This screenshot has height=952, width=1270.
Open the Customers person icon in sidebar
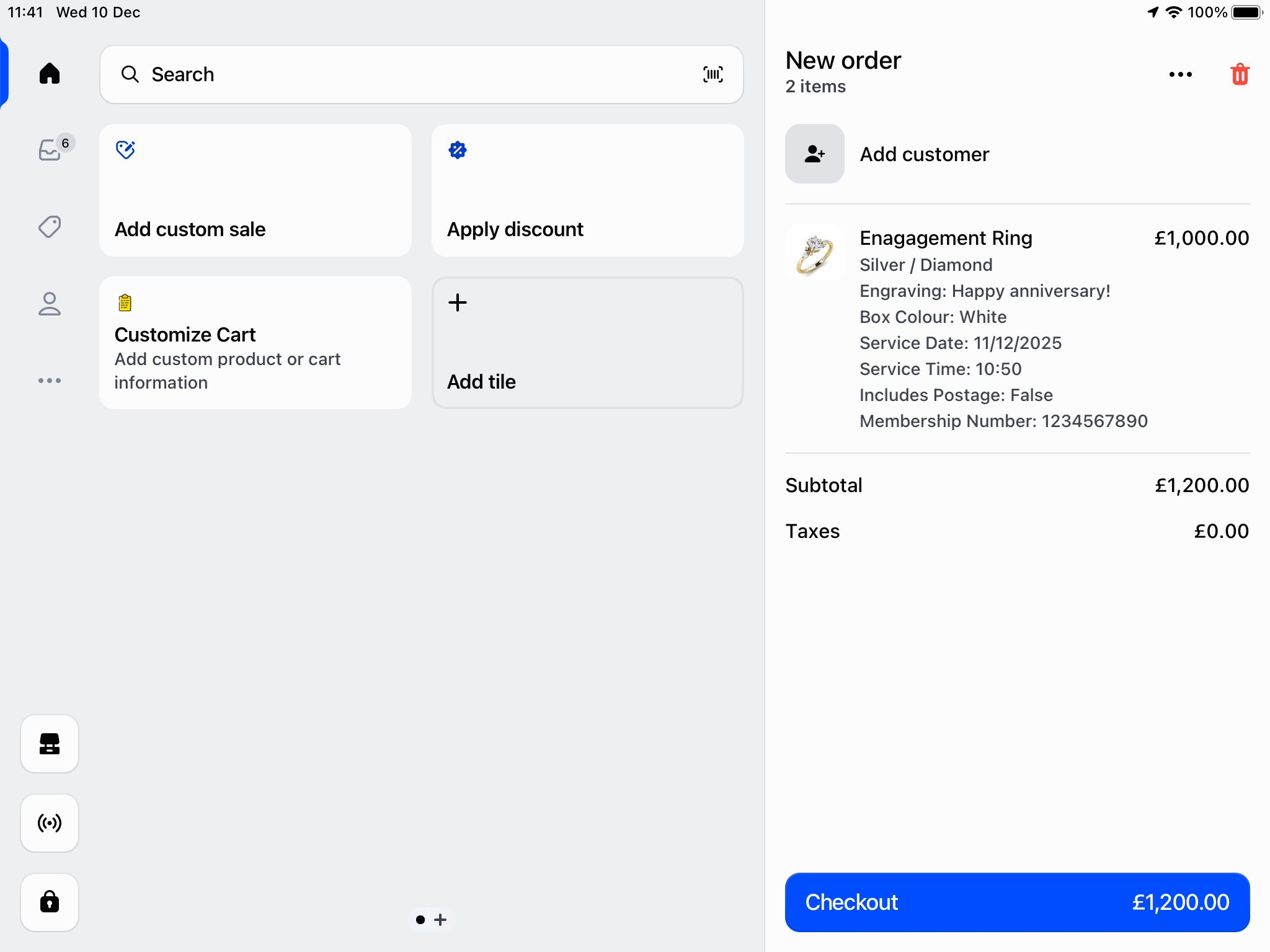(x=50, y=304)
